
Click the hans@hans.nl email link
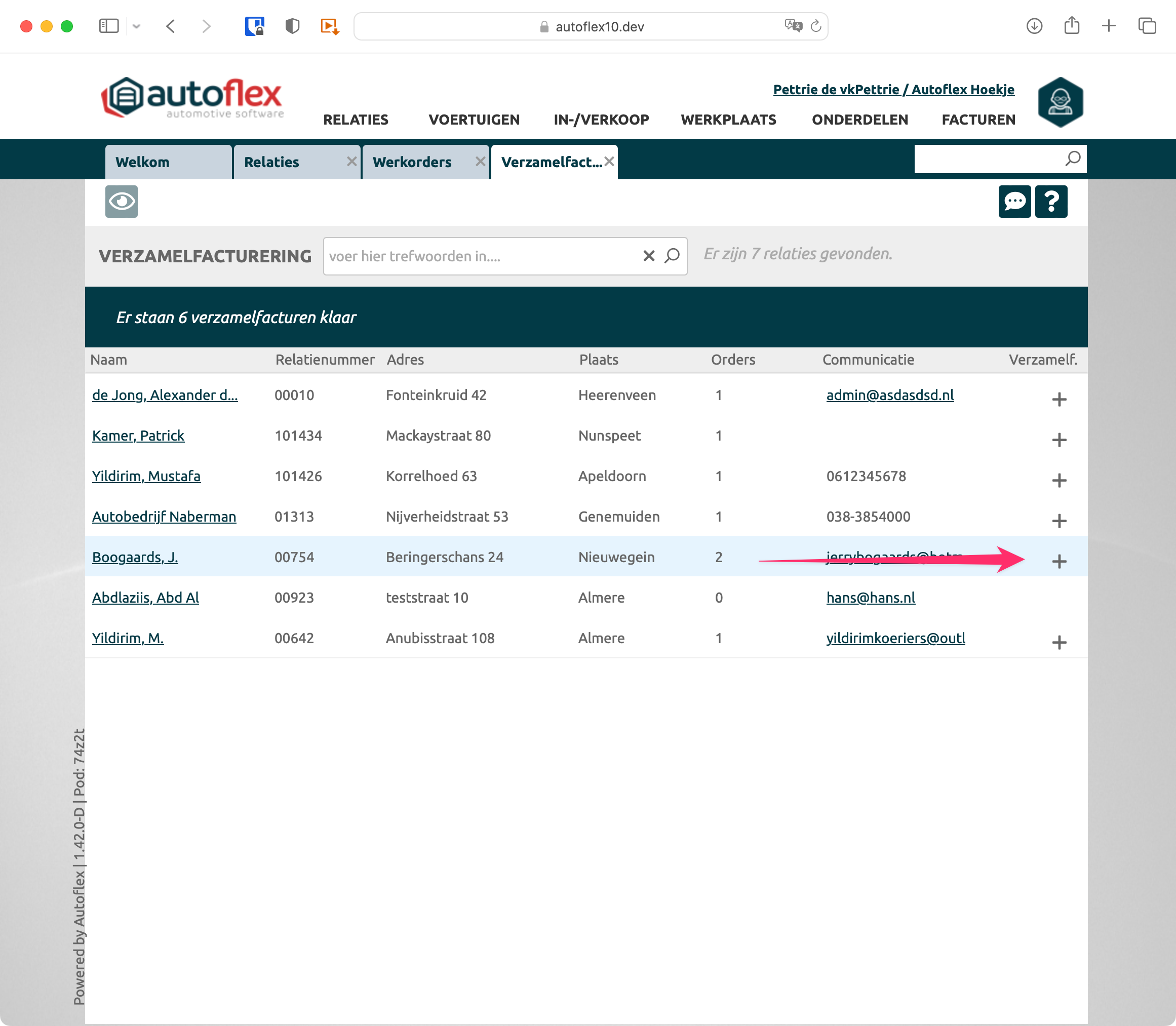[870, 597]
